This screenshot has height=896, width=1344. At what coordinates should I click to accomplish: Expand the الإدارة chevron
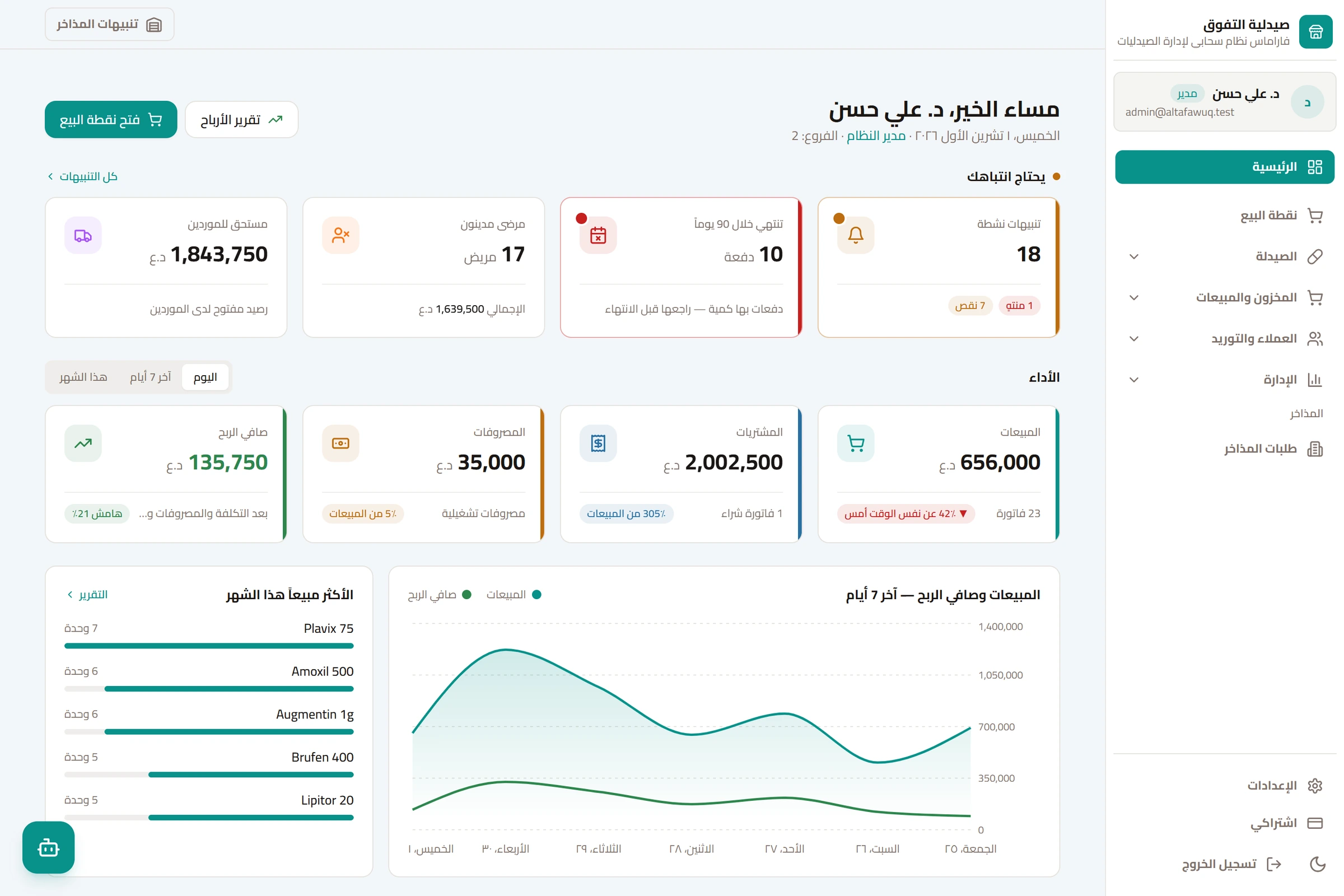click(x=1135, y=380)
